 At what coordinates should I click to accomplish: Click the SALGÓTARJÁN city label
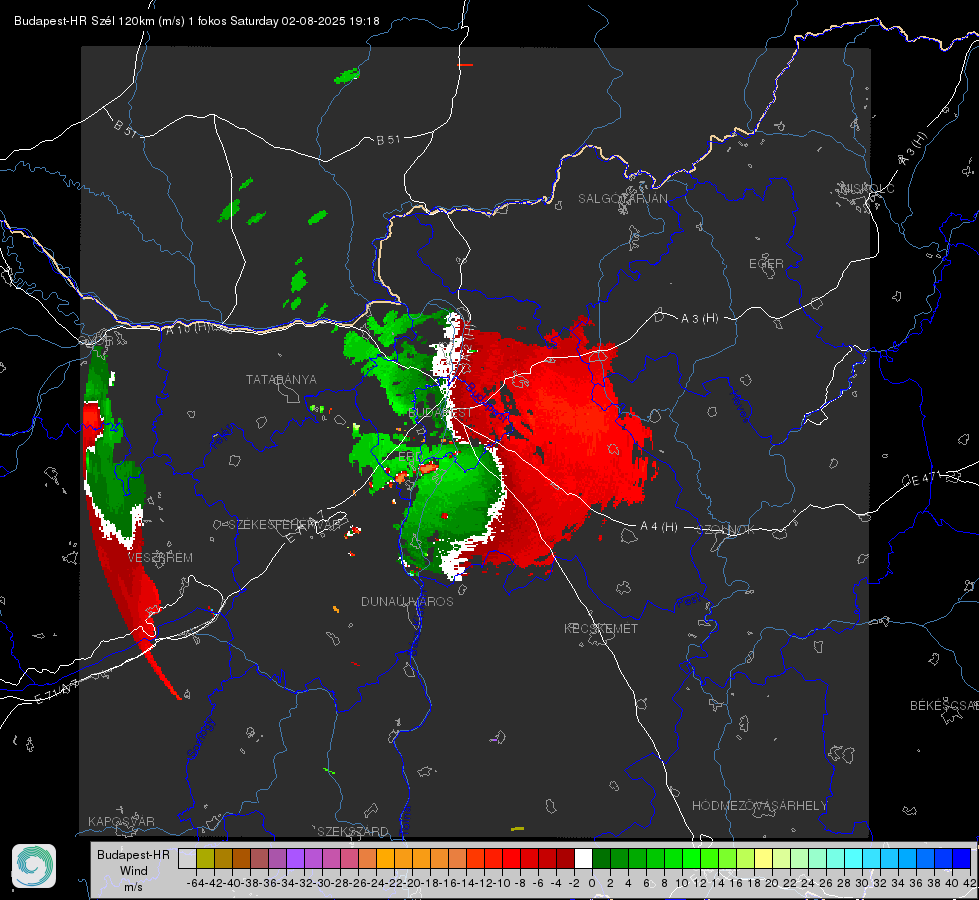622,199
